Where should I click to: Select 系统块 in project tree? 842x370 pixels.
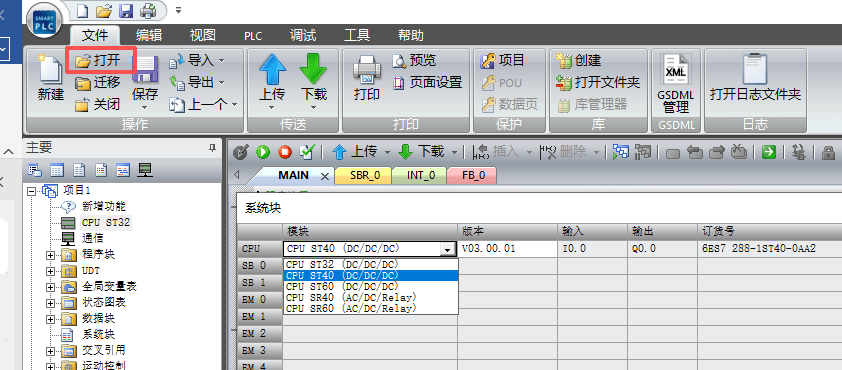tap(98, 336)
